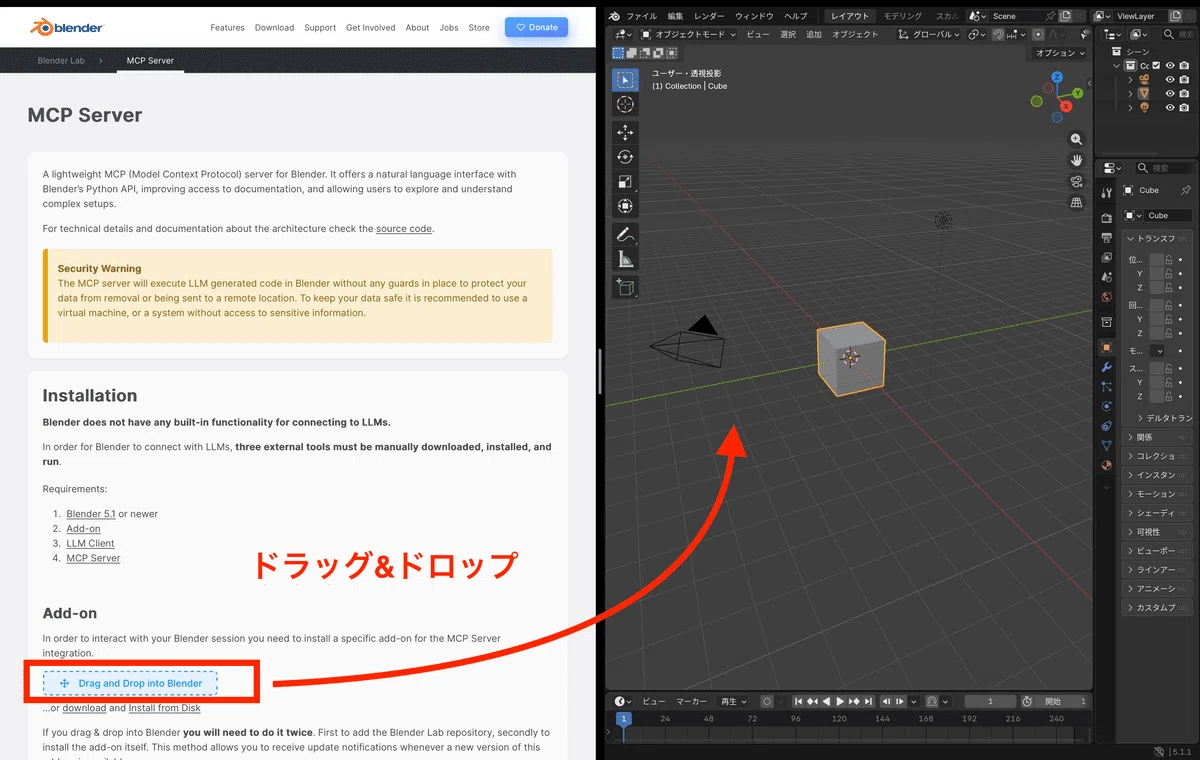
Task: Open the Object Data properties tab
Action: click(1106, 445)
